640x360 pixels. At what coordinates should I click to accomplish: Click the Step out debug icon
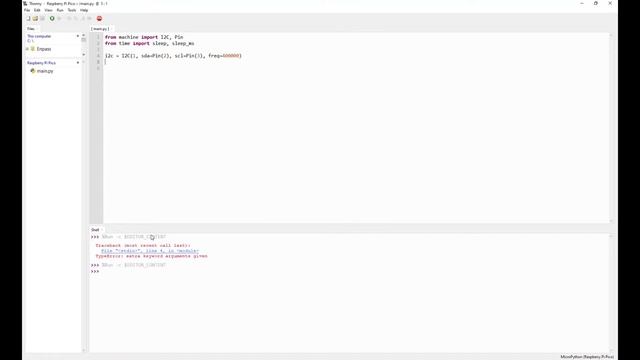pyautogui.click(x=82, y=18)
